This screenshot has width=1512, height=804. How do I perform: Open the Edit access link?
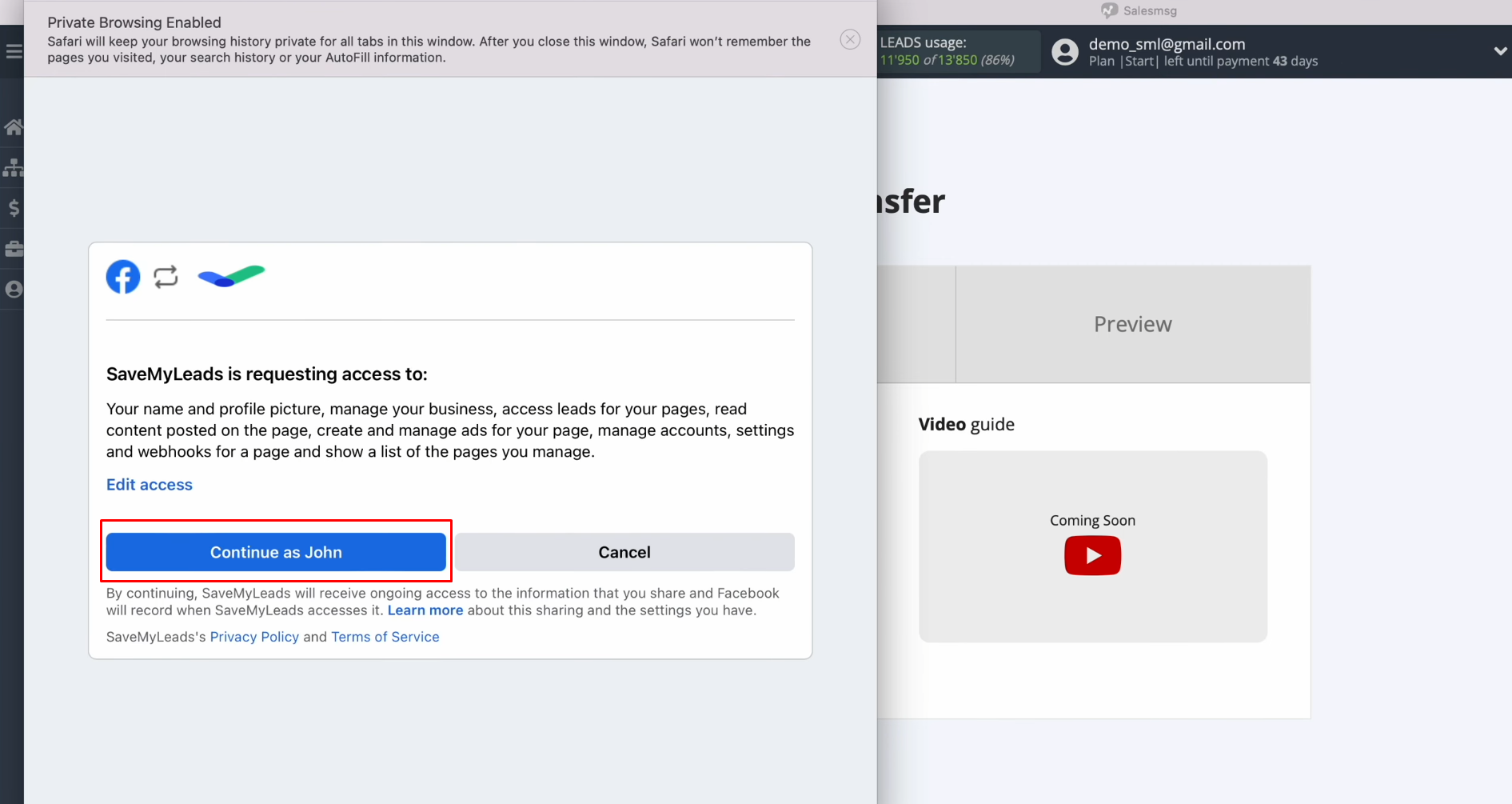pos(150,485)
